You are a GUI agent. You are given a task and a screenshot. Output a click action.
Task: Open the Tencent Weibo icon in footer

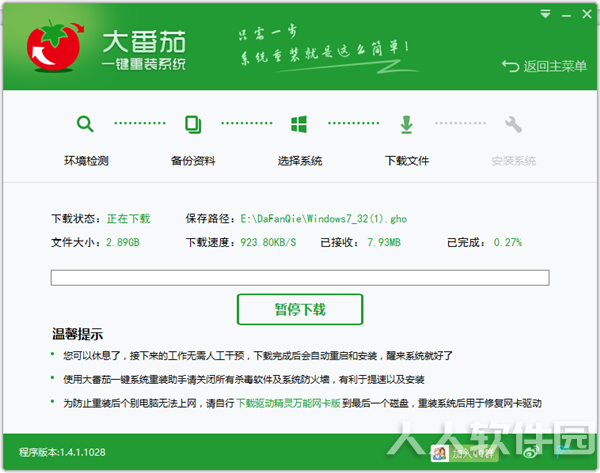[x=564, y=452]
